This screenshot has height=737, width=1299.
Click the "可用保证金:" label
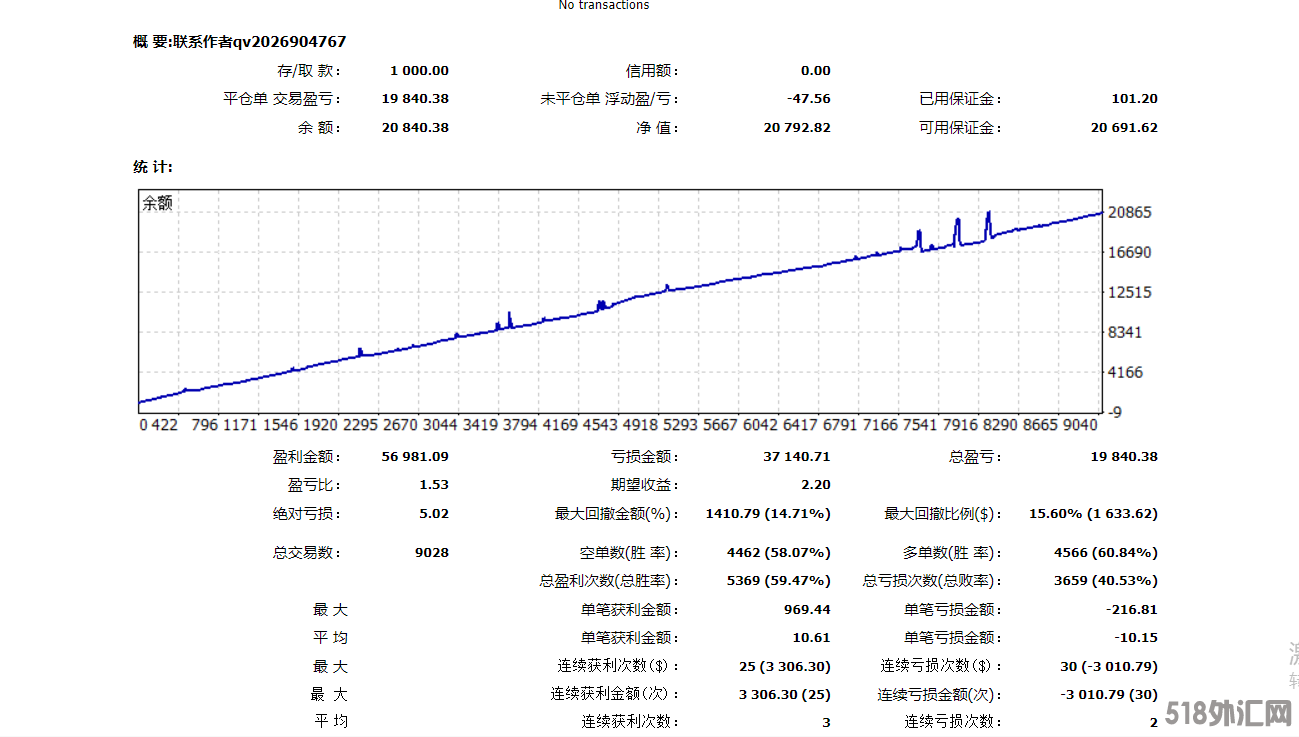pyautogui.click(x=960, y=128)
